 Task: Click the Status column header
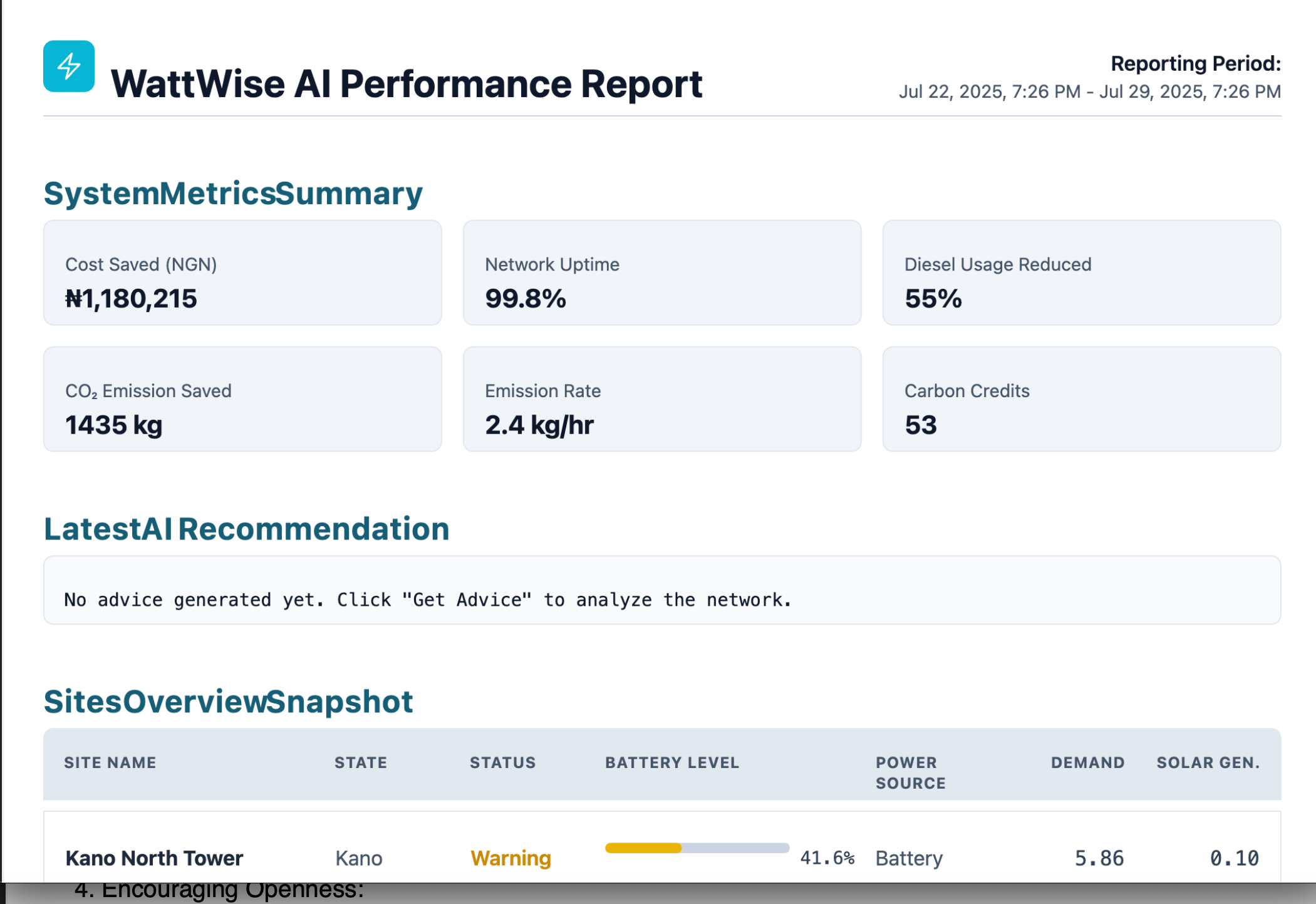[502, 762]
